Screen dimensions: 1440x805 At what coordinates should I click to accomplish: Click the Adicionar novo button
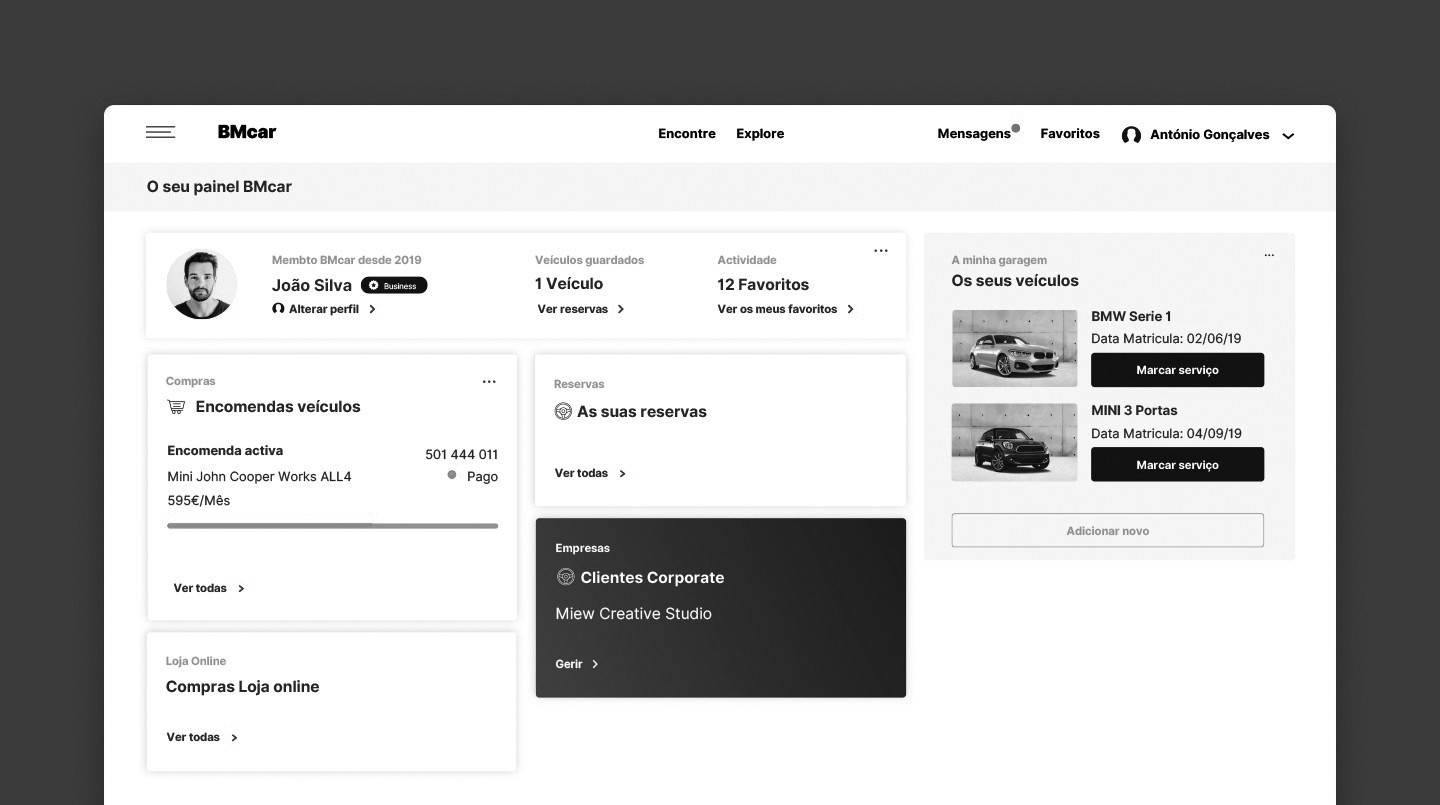pyautogui.click(x=1107, y=531)
